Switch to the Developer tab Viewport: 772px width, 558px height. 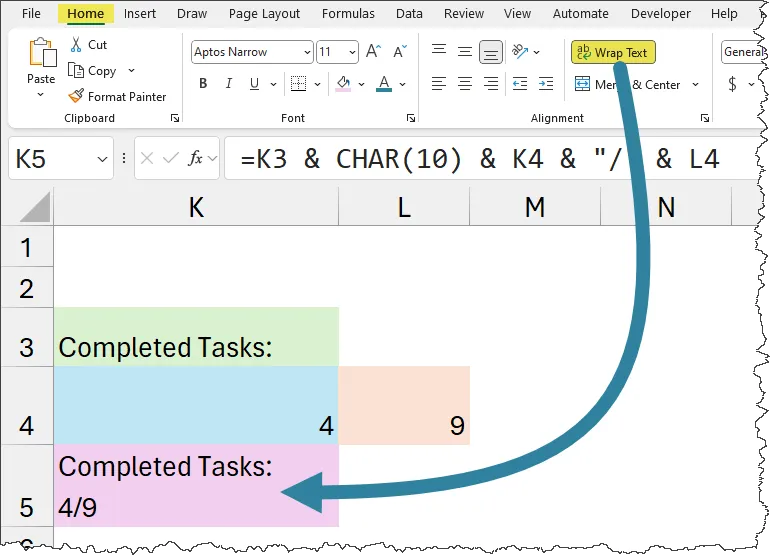pos(661,13)
